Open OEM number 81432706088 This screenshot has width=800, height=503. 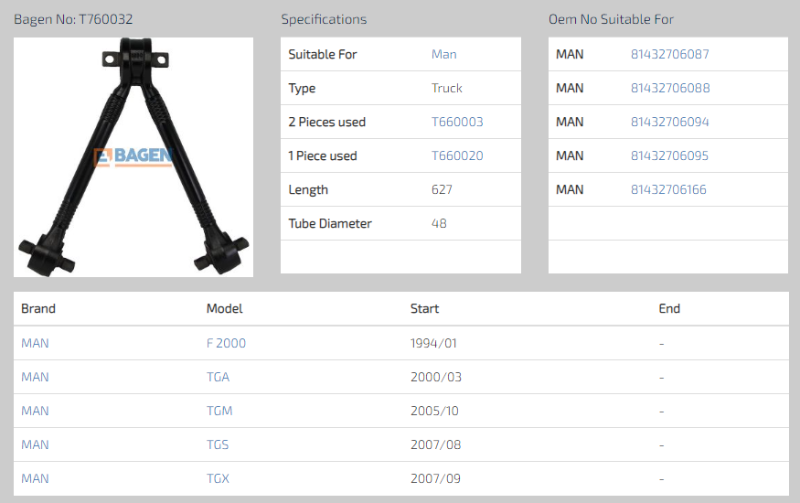pos(670,88)
